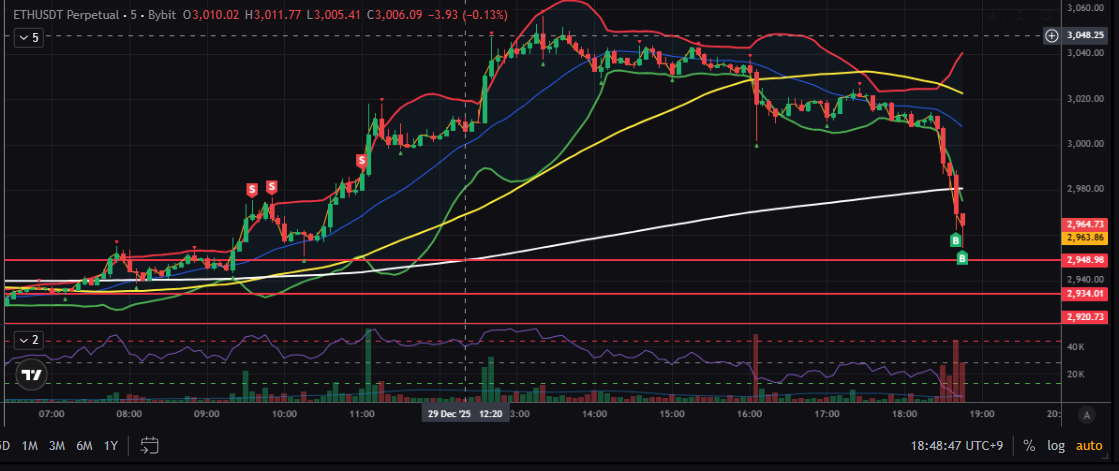
Task: Toggle the auto scale mode
Action: coord(1090,445)
